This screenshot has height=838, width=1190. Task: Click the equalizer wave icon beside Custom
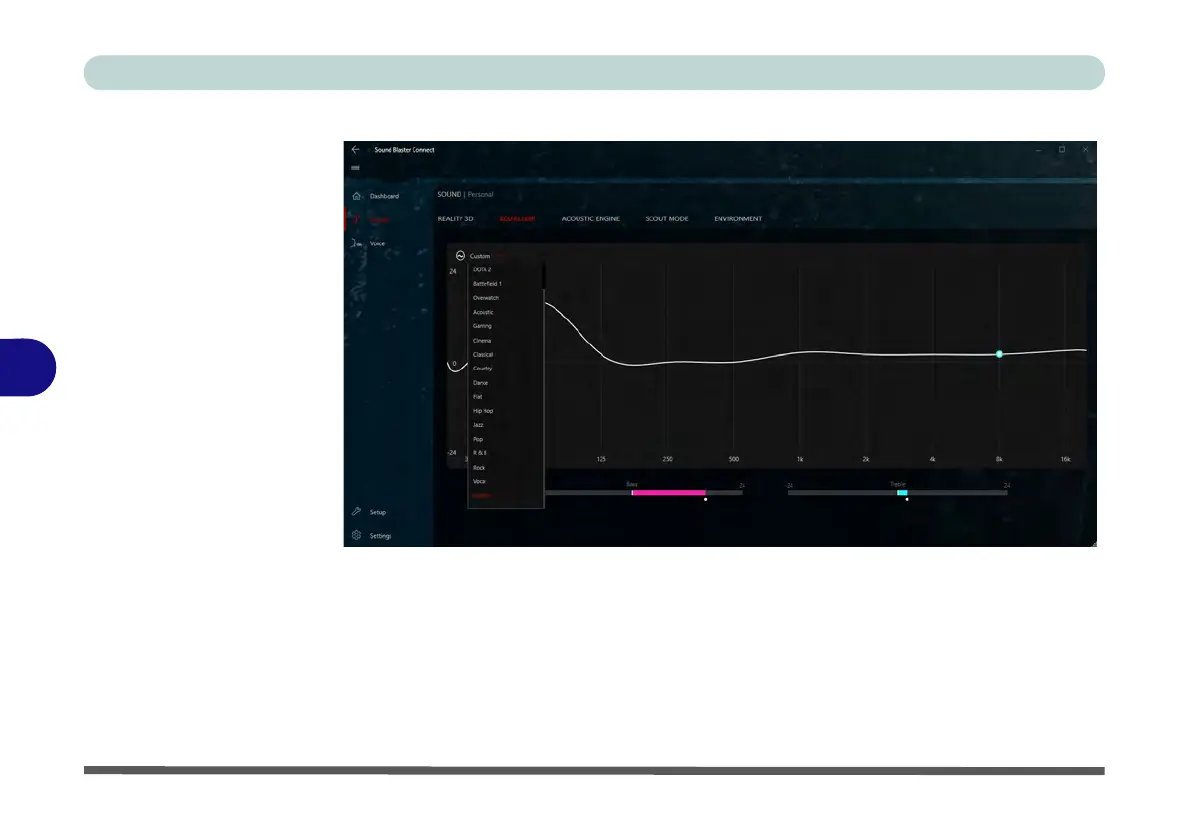[460, 256]
